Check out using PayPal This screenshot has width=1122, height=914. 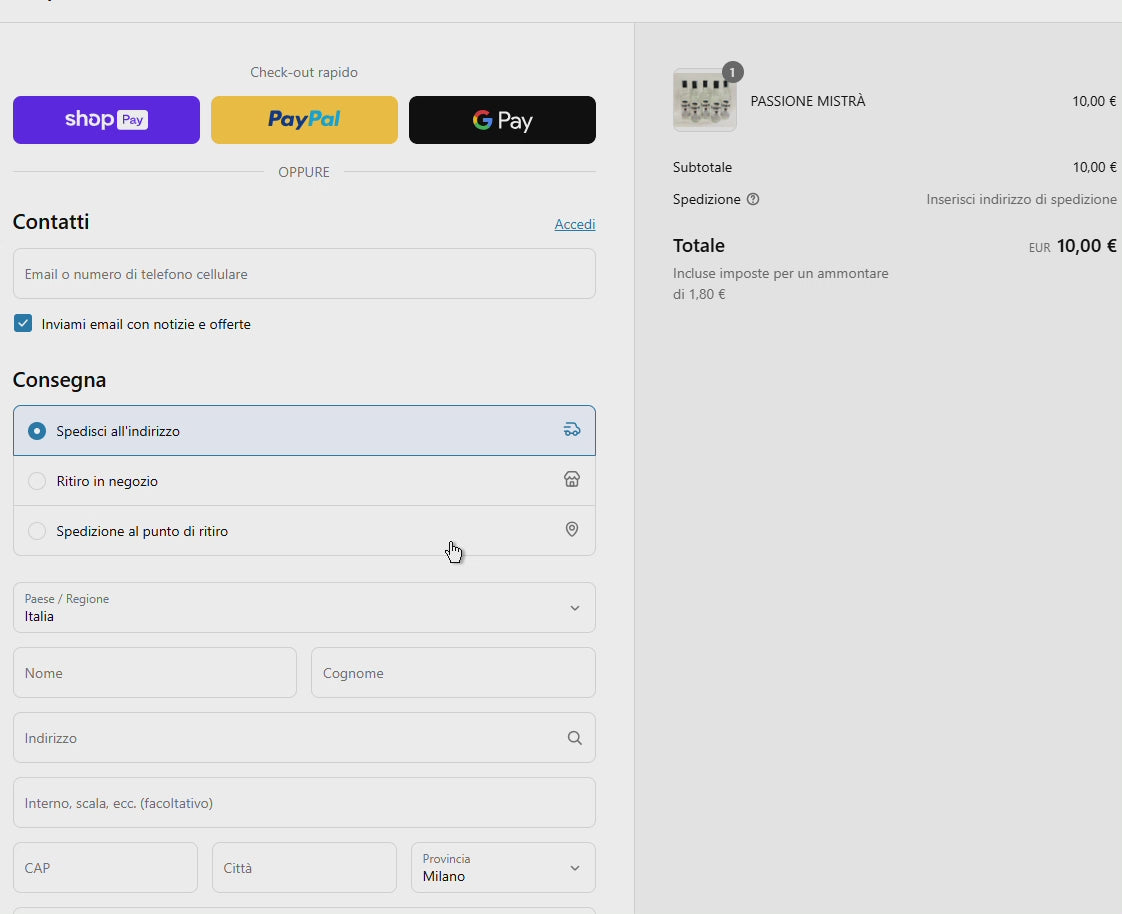(x=304, y=120)
